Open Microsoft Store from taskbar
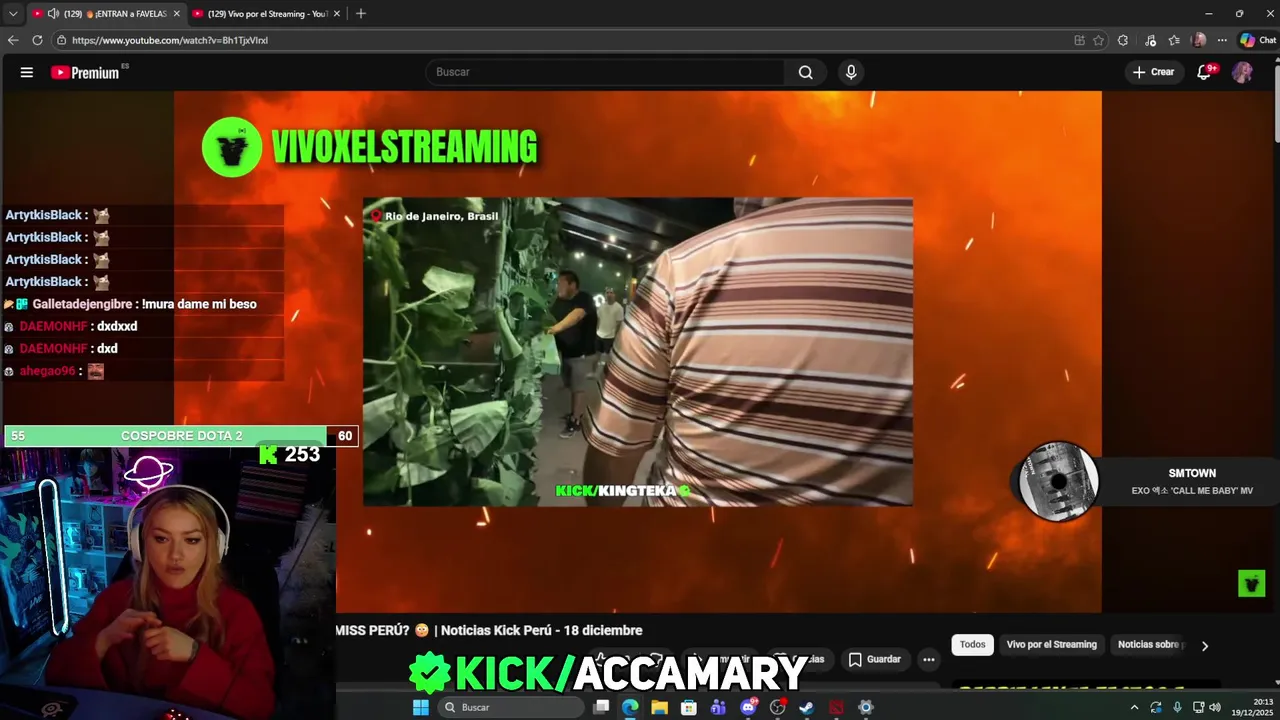 pos(689,707)
